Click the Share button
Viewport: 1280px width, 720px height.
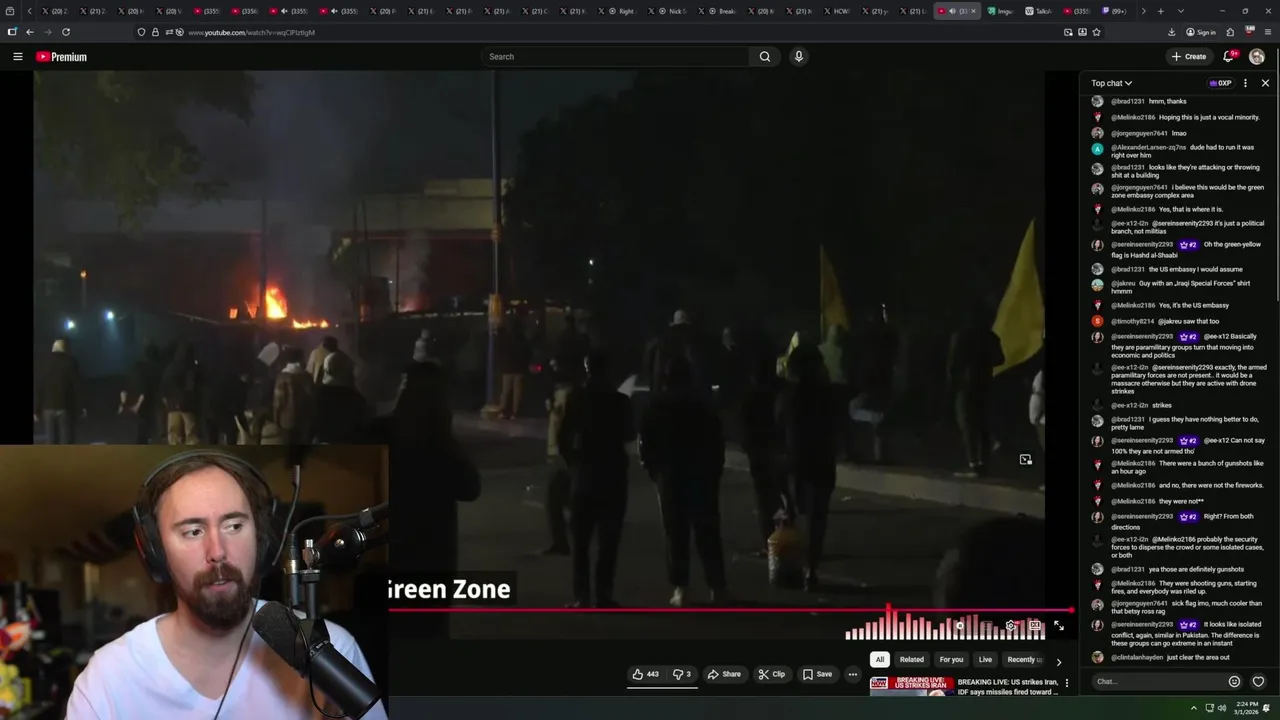724,674
